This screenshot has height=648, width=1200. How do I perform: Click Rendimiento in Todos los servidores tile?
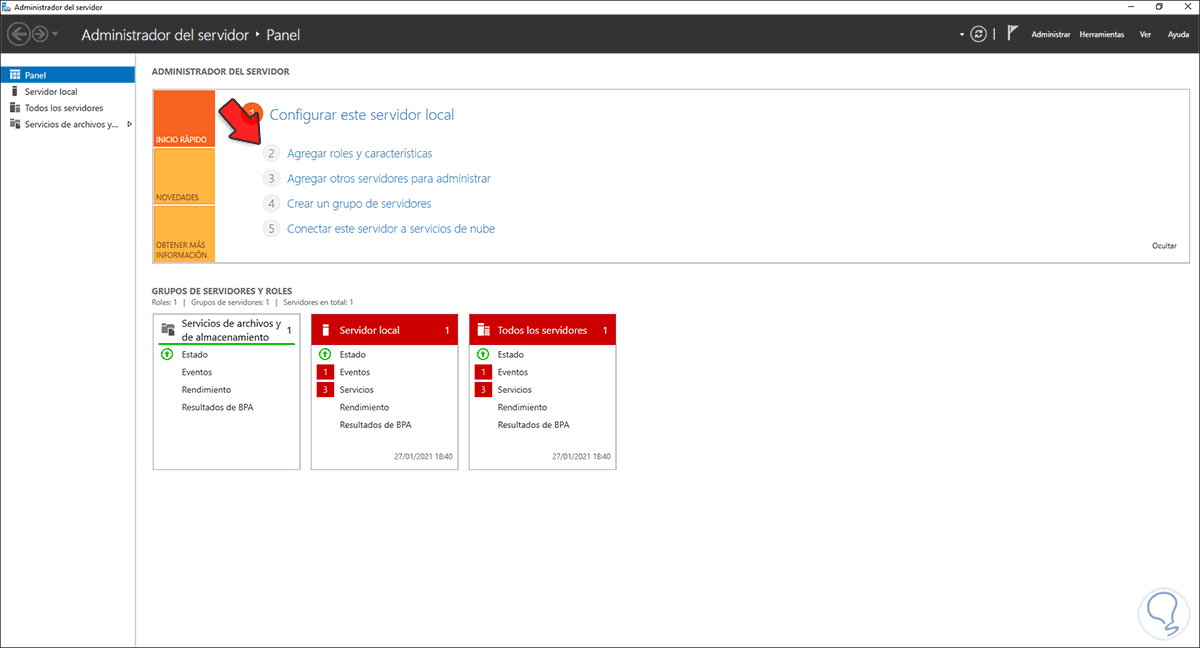click(522, 407)
